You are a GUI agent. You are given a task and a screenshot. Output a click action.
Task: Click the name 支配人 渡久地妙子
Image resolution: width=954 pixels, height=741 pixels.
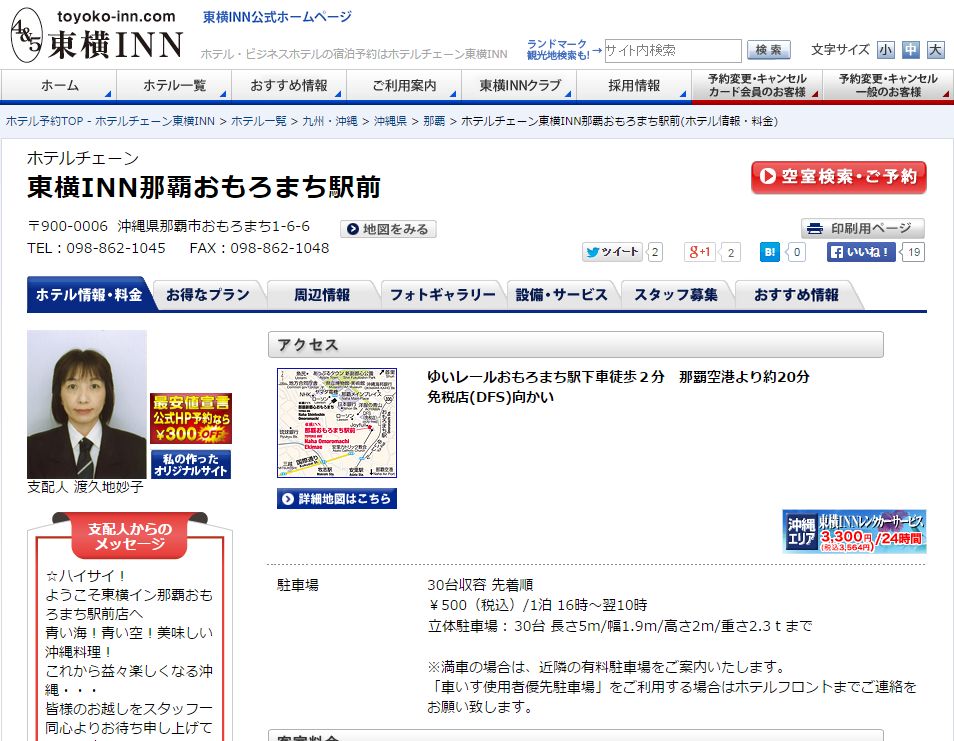85,487
